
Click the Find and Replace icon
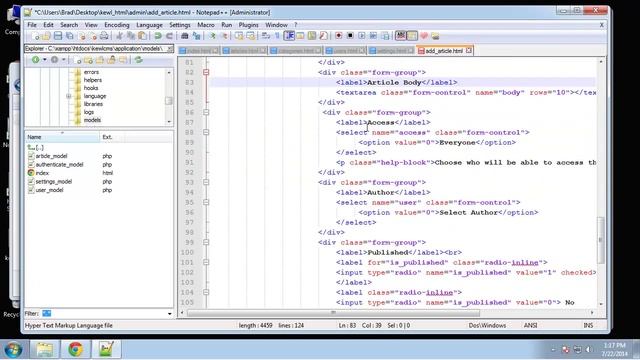pyautogui.click(x=196, y=36)
